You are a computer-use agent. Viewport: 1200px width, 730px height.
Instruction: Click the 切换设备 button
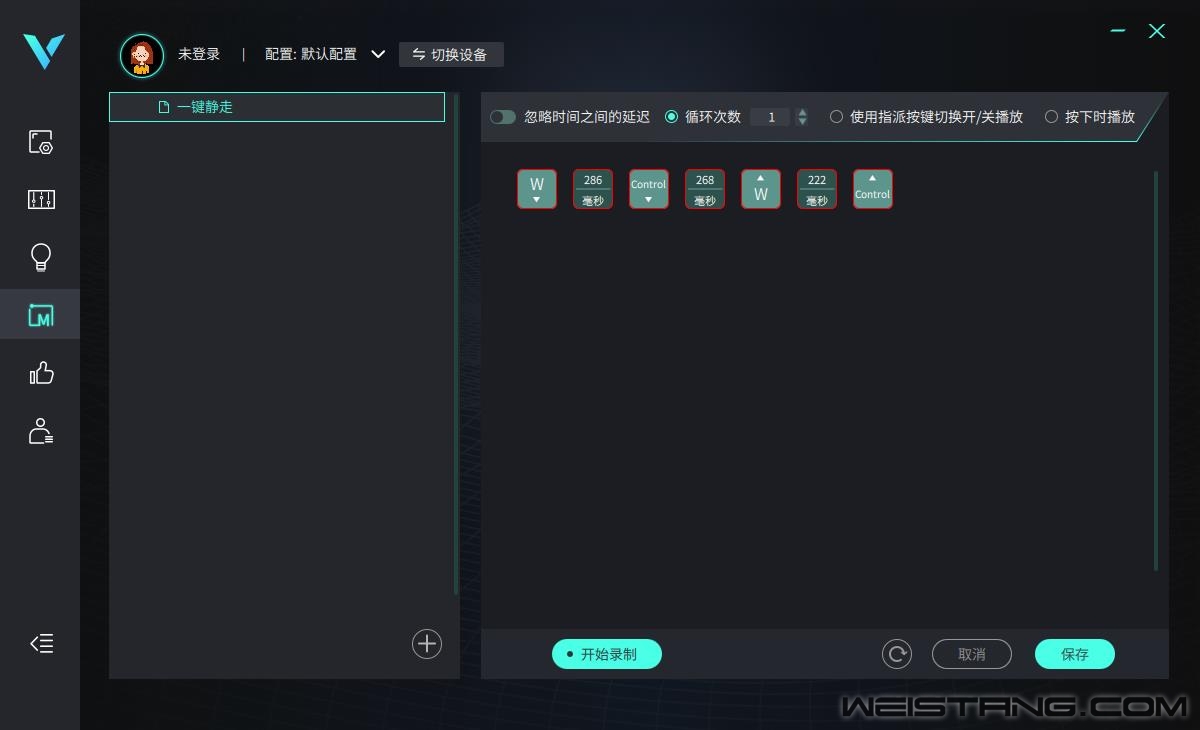[x=451, y=54]
